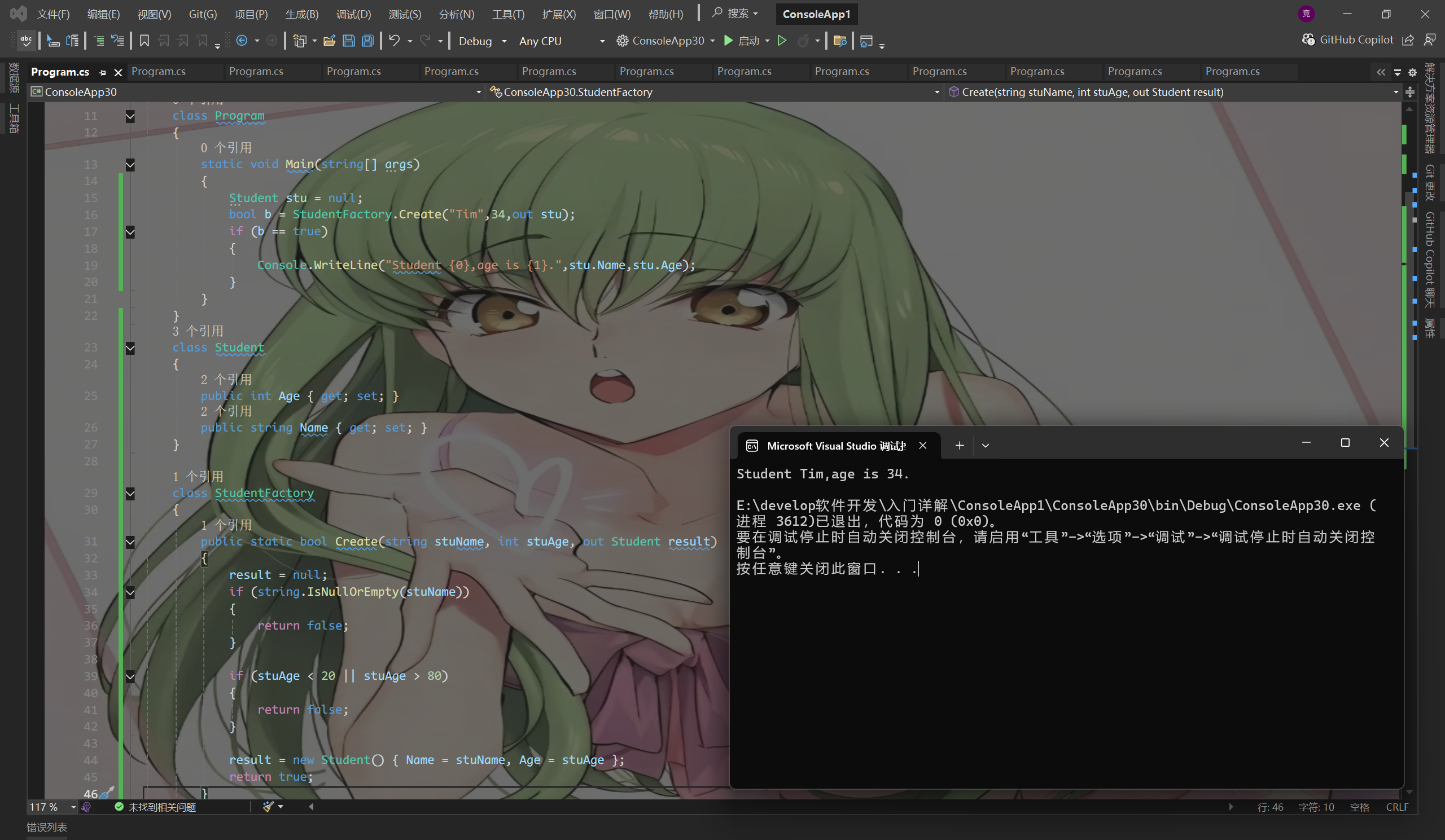Image resolution: width=1445 pixels, height=840 pixels.
Task: Click the 行: 46 line indicator
Action: tap(1270, 807)
